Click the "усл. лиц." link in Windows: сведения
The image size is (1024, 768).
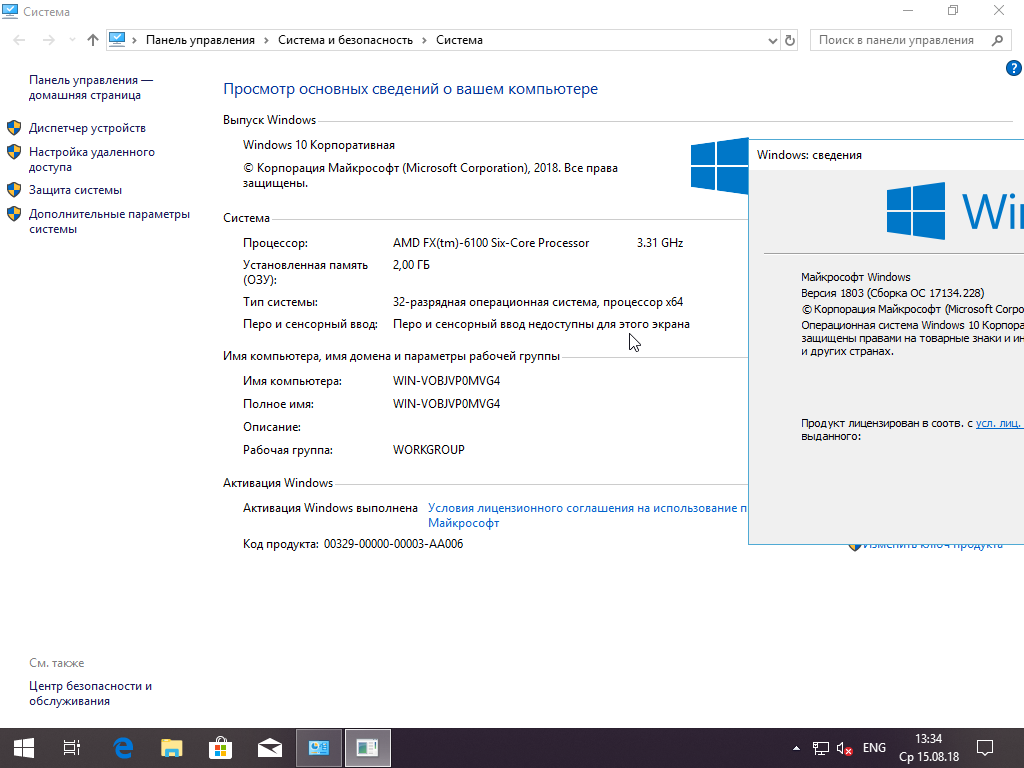point(999,423)
